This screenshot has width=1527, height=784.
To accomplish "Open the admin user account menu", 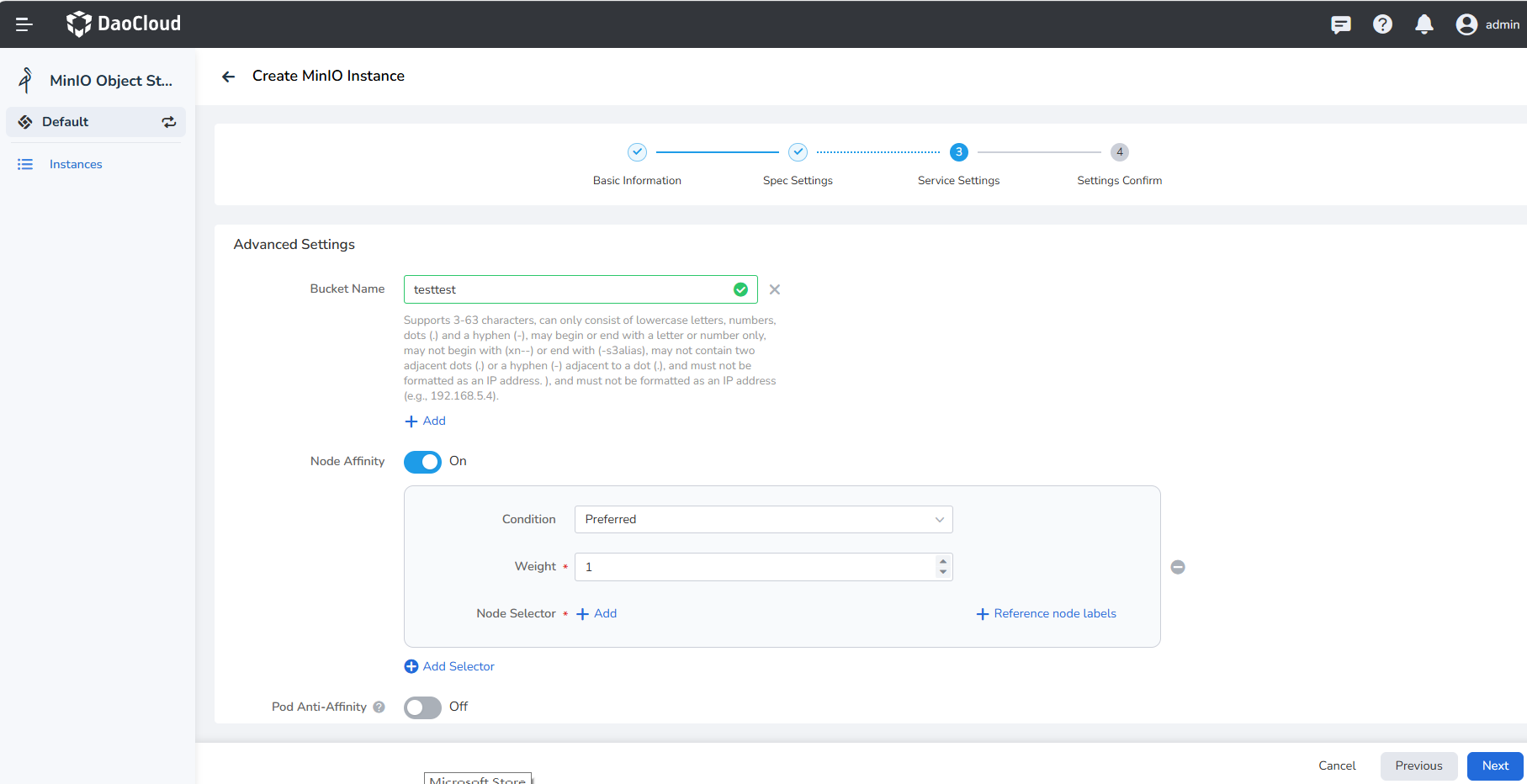I will pyautogui.click(x=1487, y=24).
